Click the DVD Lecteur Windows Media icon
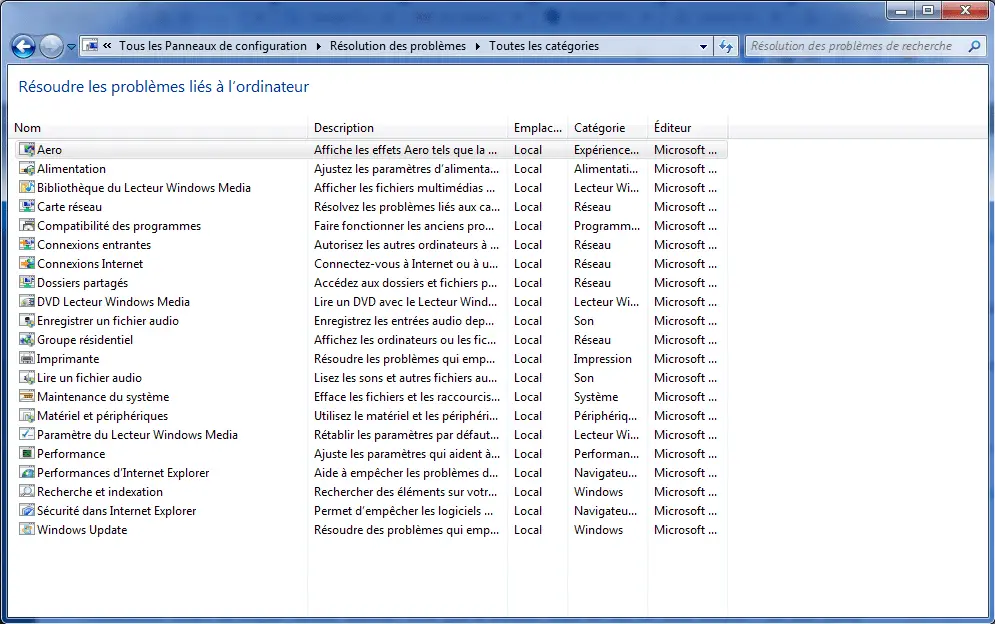The image size is (995, 624). [x=27, y=302]
